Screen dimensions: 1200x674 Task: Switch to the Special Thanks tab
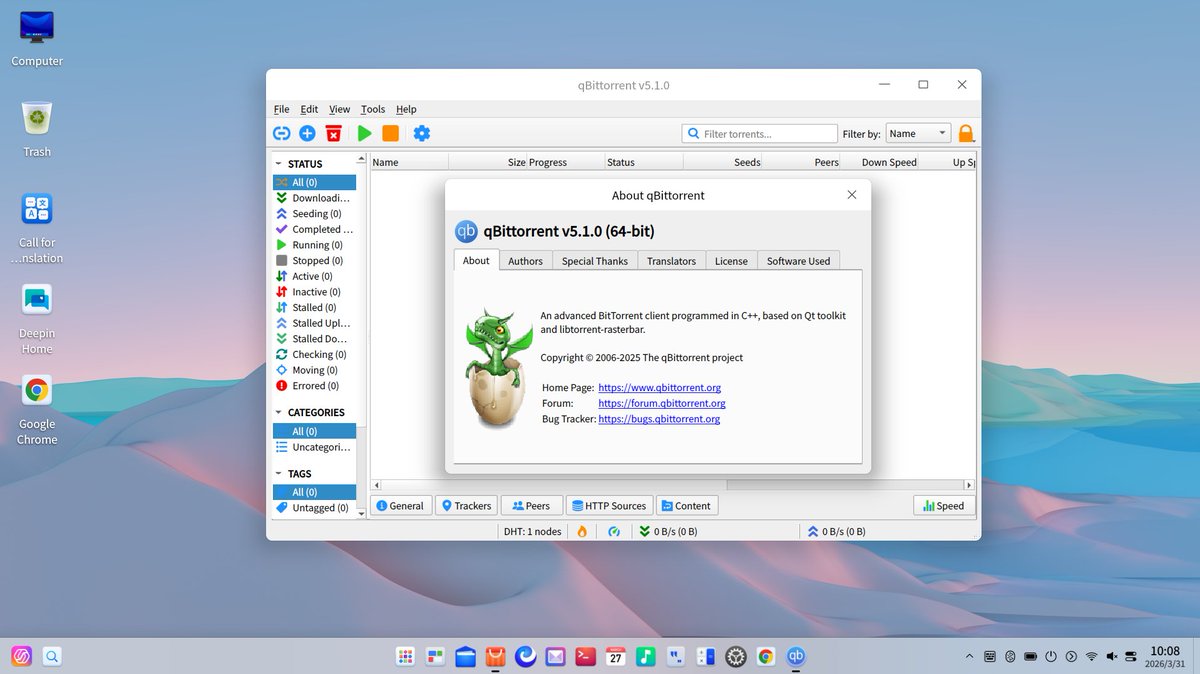click(595, 261)
